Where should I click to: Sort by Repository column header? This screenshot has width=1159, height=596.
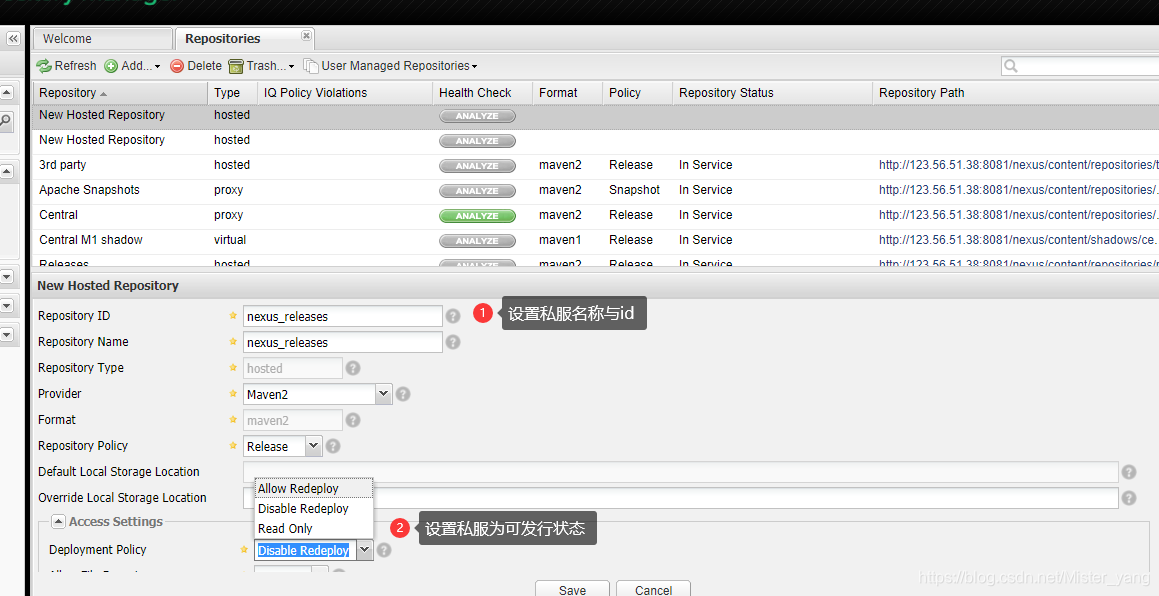click(120, 92)
